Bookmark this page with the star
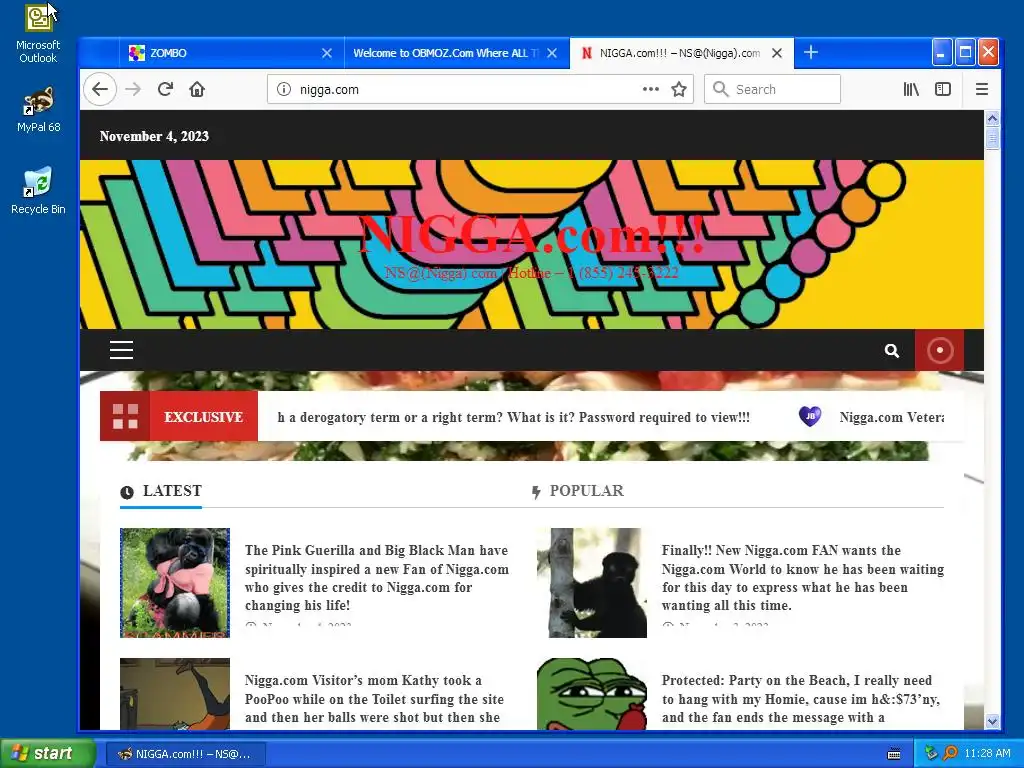Image resolution: width=1024 pixels, height=768 pixels. (679, 89)
